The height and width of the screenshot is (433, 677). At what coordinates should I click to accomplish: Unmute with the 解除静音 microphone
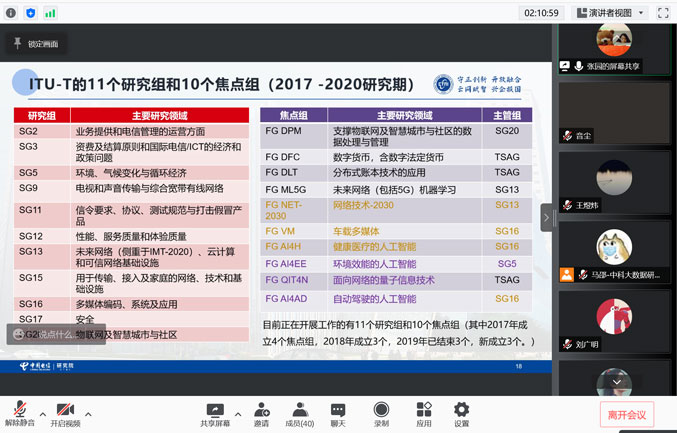tap(19, 414)
